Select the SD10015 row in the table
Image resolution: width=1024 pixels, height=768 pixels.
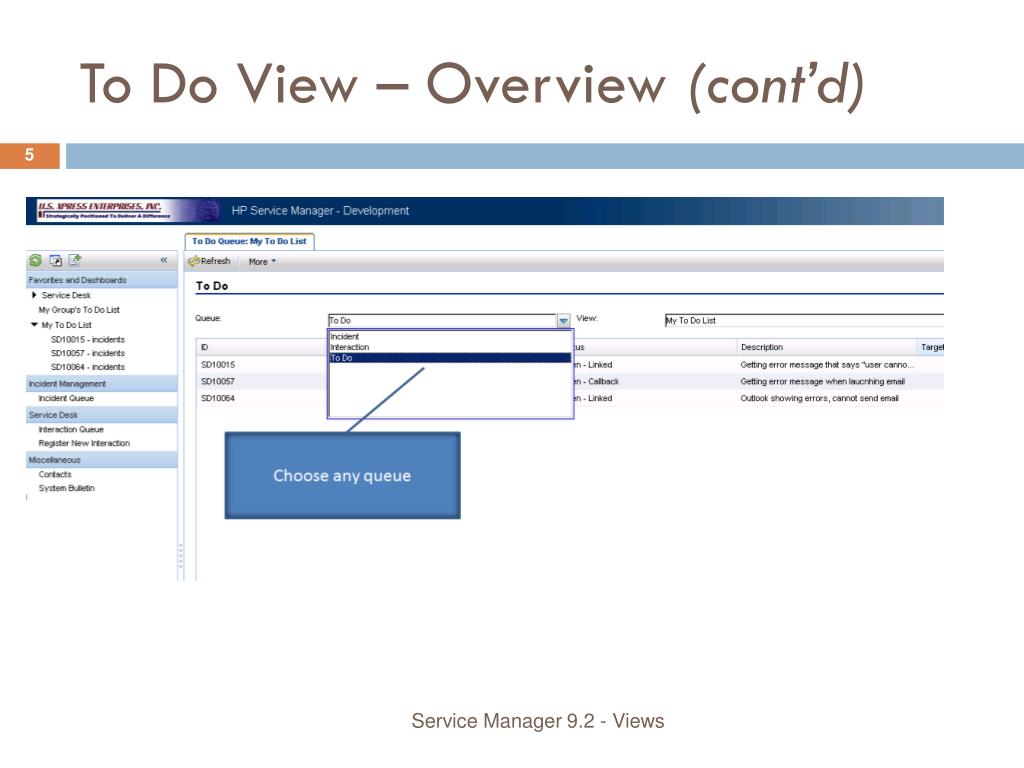tap(570, 365)
